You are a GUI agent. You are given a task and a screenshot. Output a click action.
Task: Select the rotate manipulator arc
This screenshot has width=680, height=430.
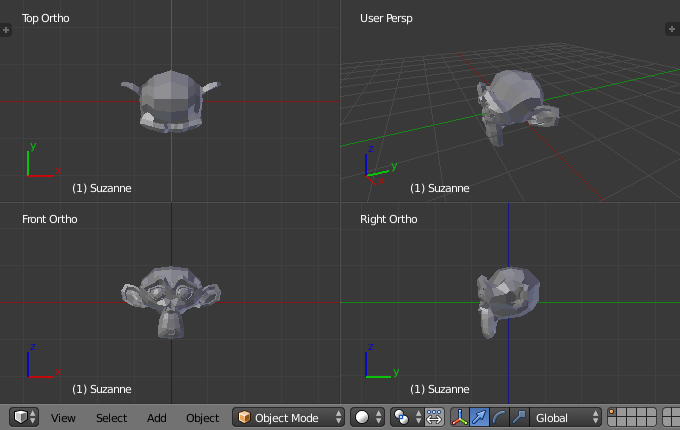[x=500, y=417]
